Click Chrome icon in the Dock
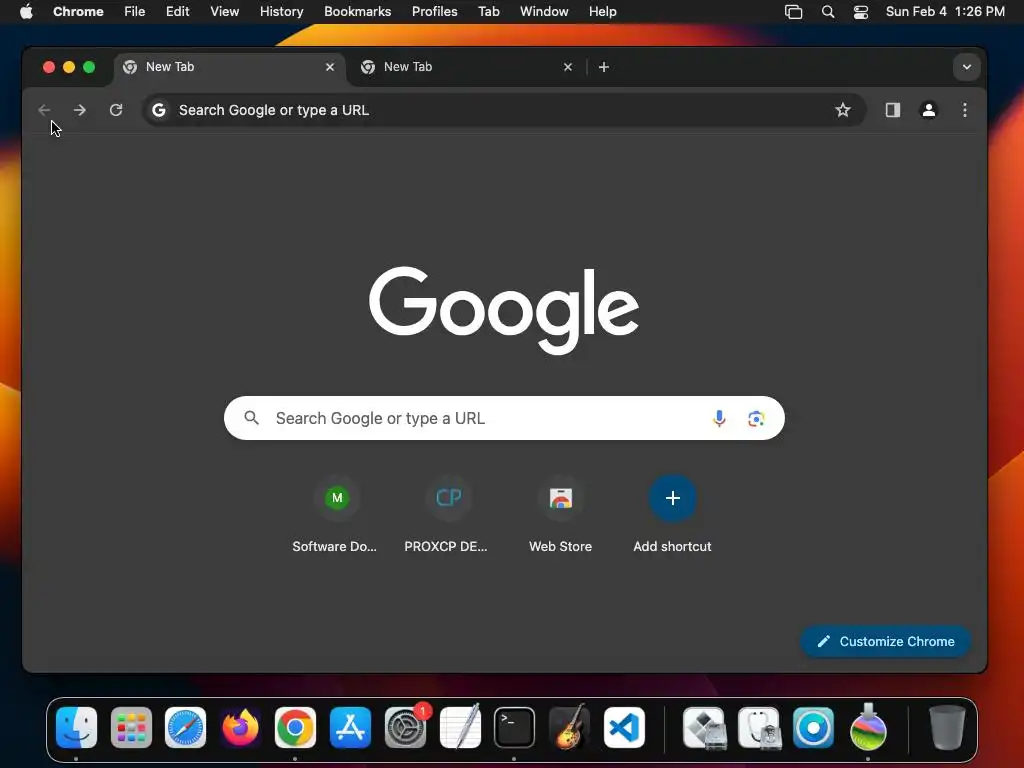 point(295,728)
